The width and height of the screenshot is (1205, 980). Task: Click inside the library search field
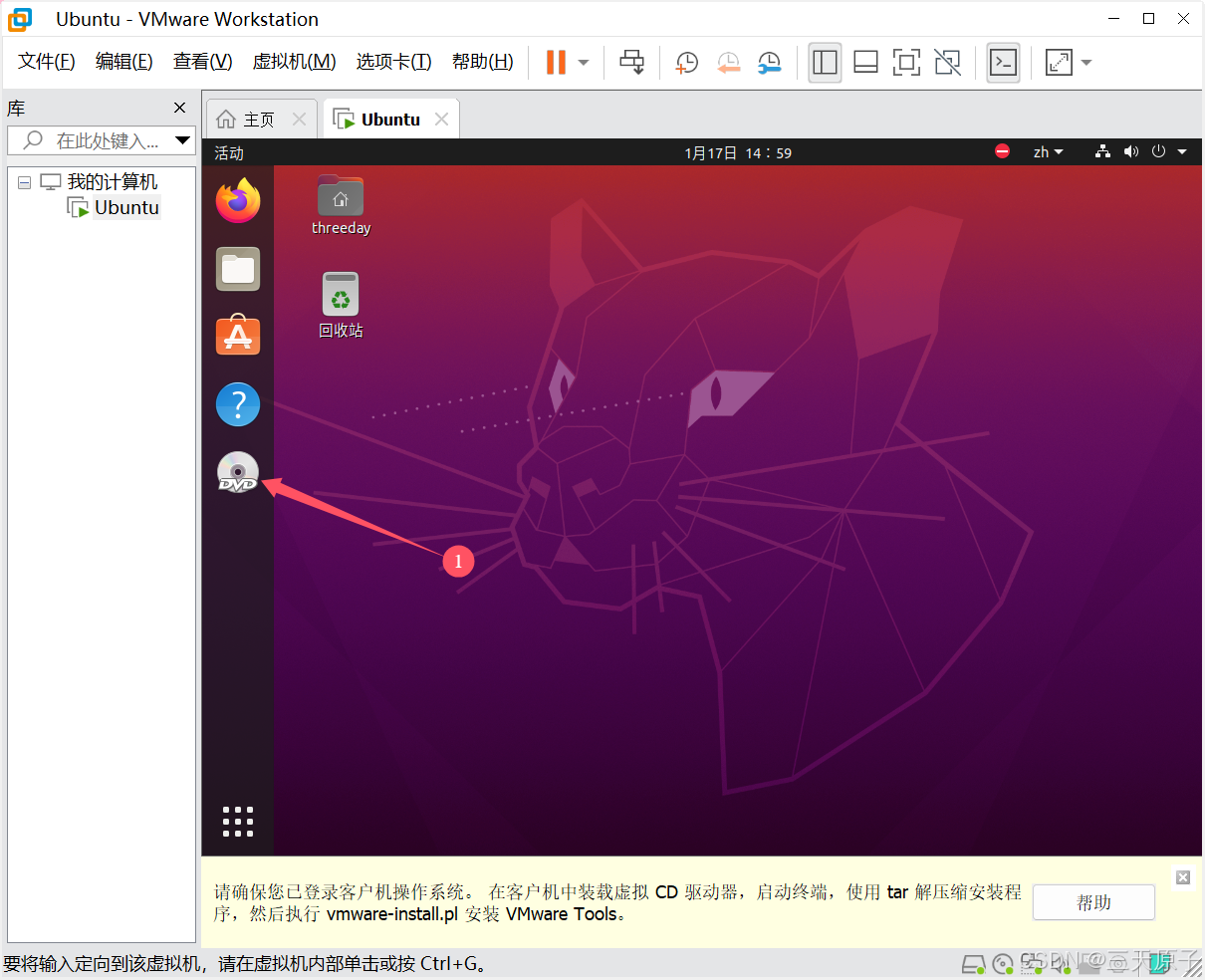pos(100,139)
